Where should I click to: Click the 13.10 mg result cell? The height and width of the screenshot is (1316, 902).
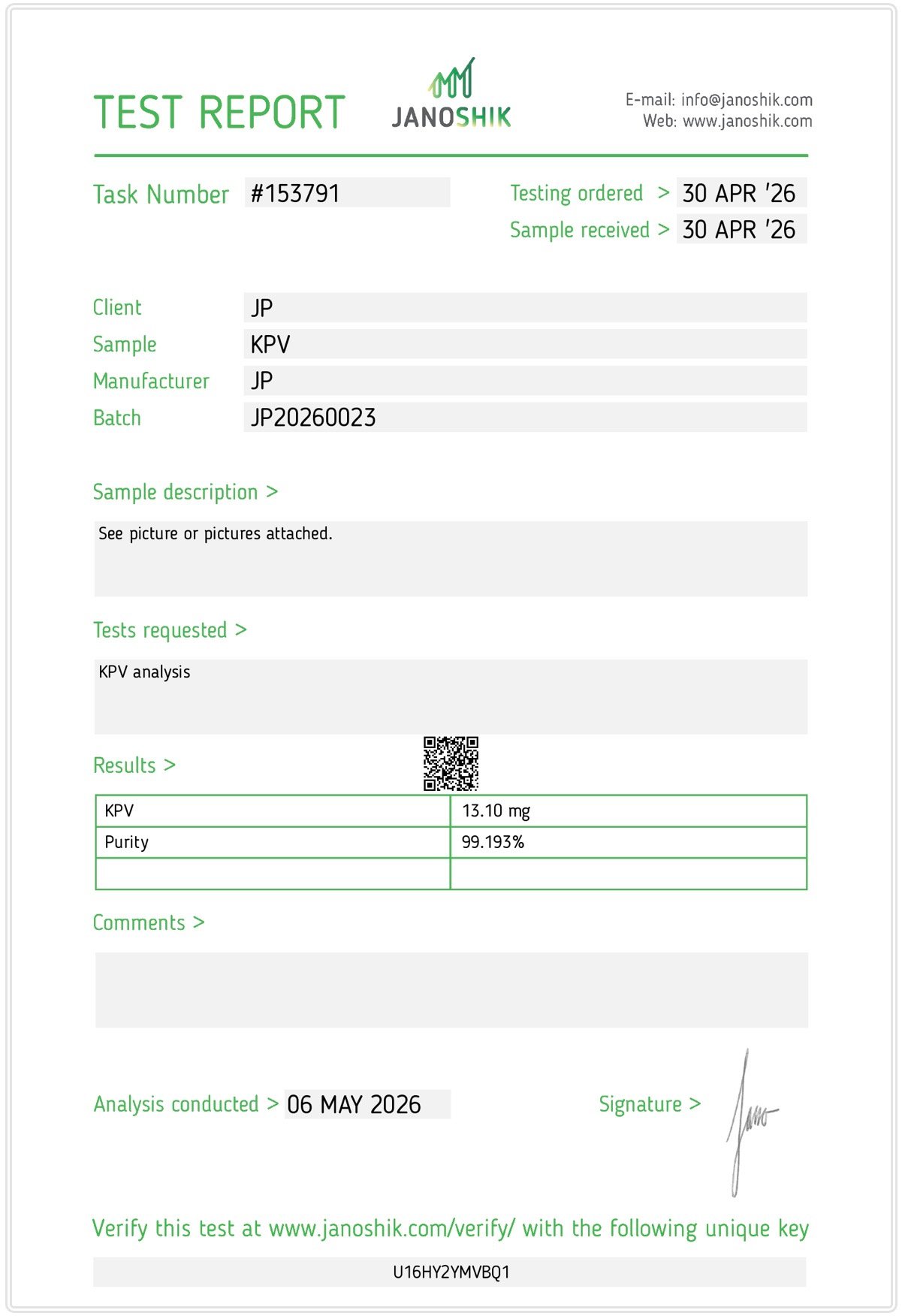629,811
